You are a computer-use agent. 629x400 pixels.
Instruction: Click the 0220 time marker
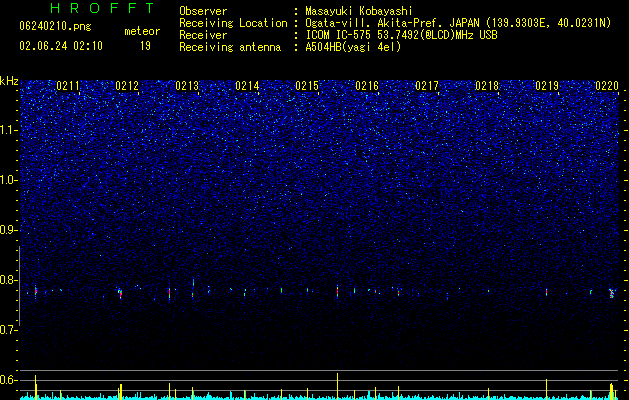point(607,86)
